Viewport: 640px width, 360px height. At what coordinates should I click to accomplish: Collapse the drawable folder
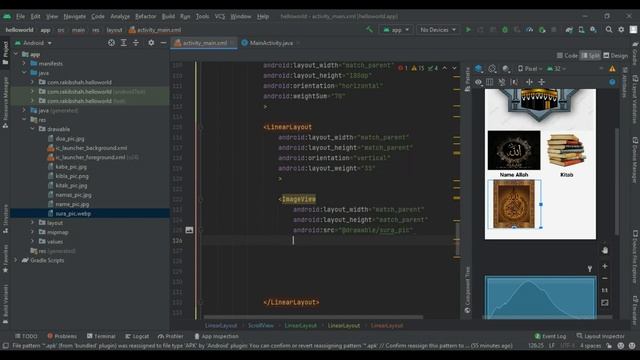[32, 129]
